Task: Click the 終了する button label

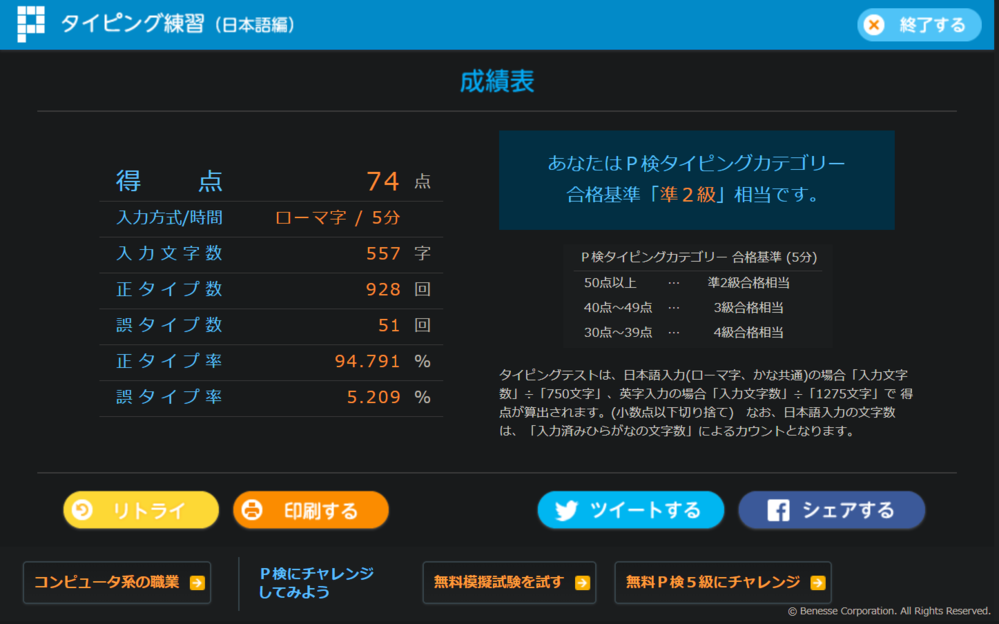Action: (x=932, y=25)
